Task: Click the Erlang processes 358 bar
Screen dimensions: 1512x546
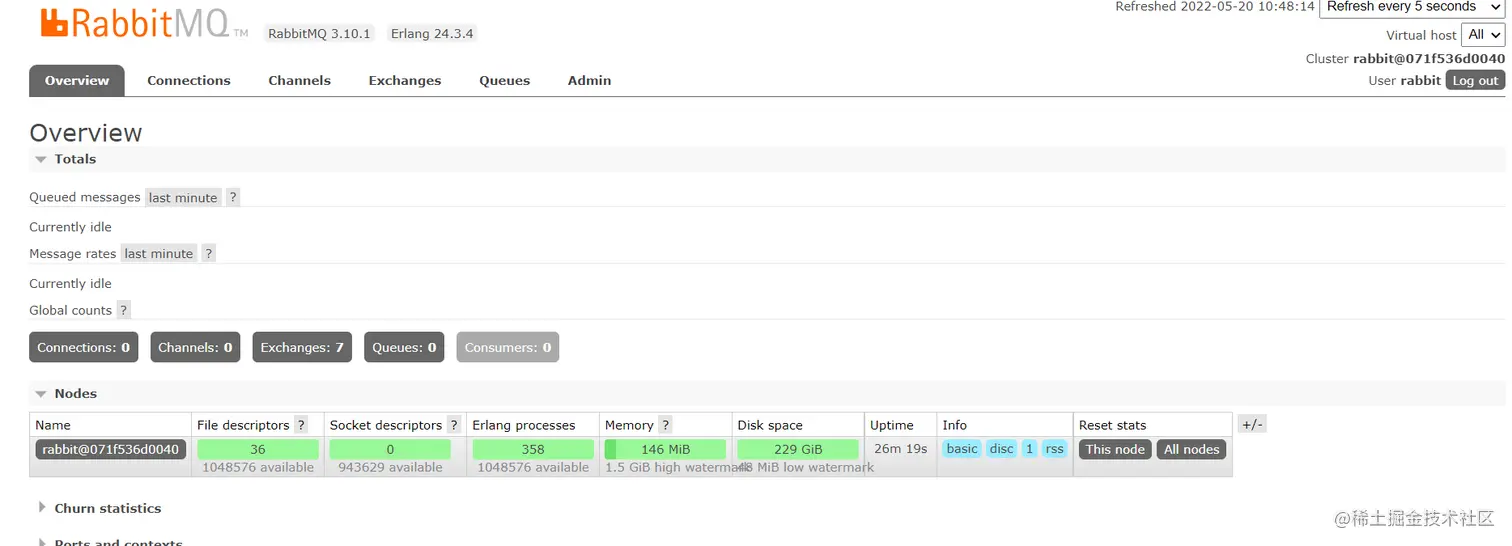Action: (x=533, y=449)
